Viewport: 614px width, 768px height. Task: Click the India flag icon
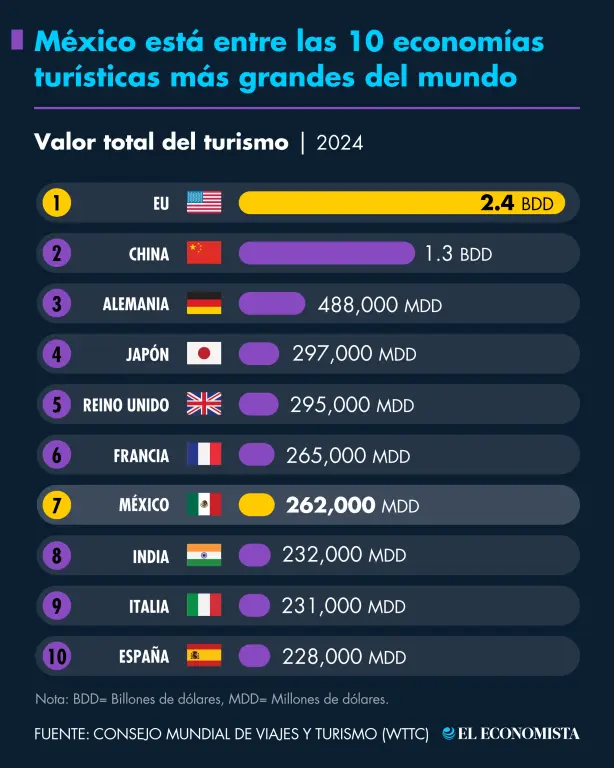tap(204, 556)
